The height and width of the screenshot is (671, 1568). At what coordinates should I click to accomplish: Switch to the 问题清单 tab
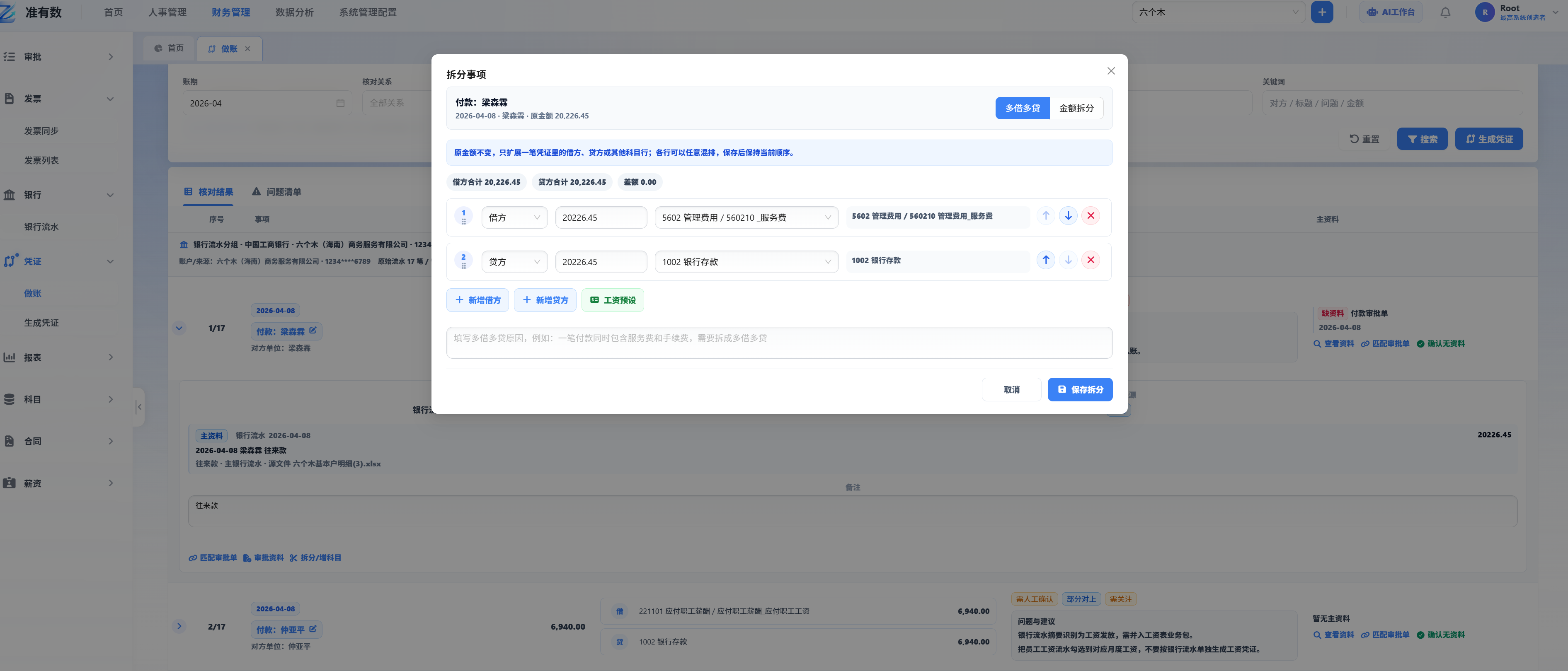[x=276, y=192]
